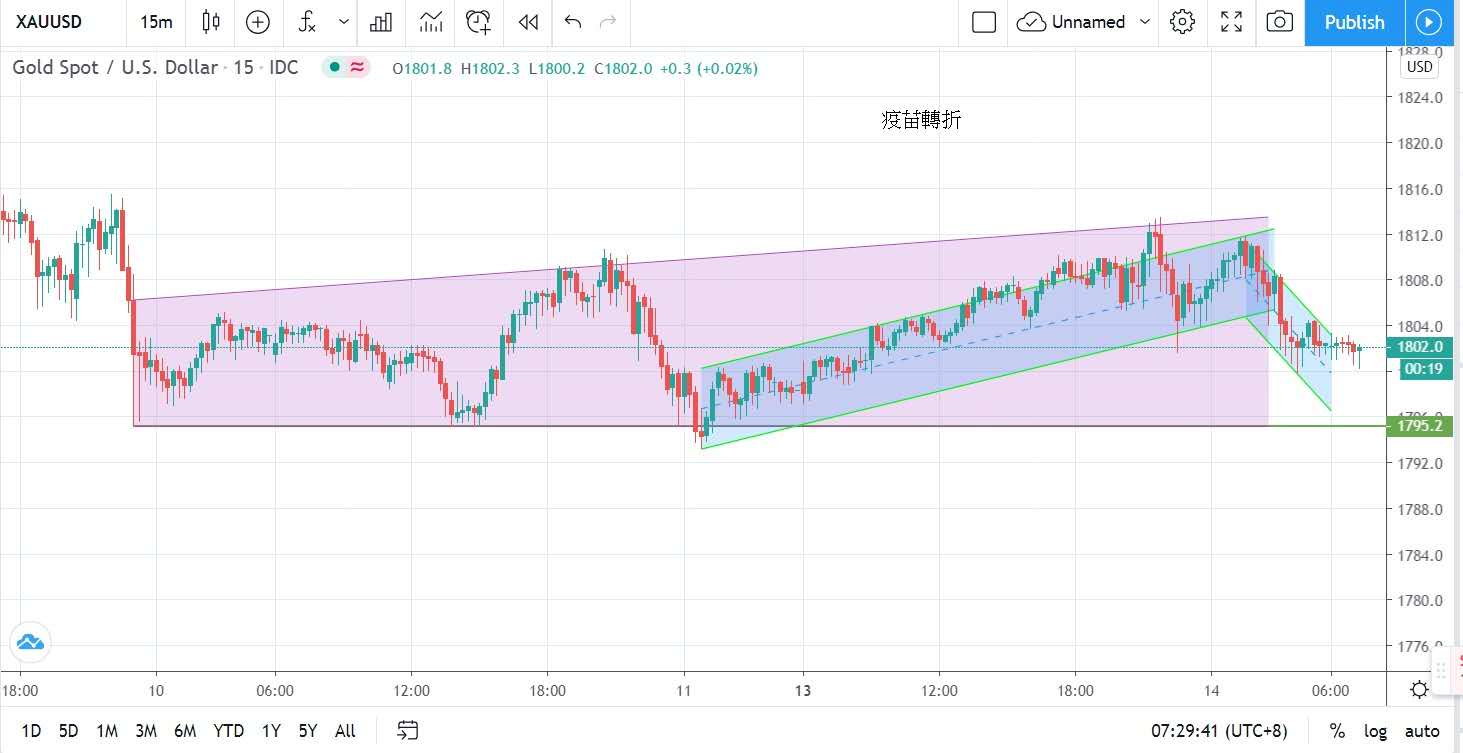Click the alarm clock create-alert icon

coord(479,22)
